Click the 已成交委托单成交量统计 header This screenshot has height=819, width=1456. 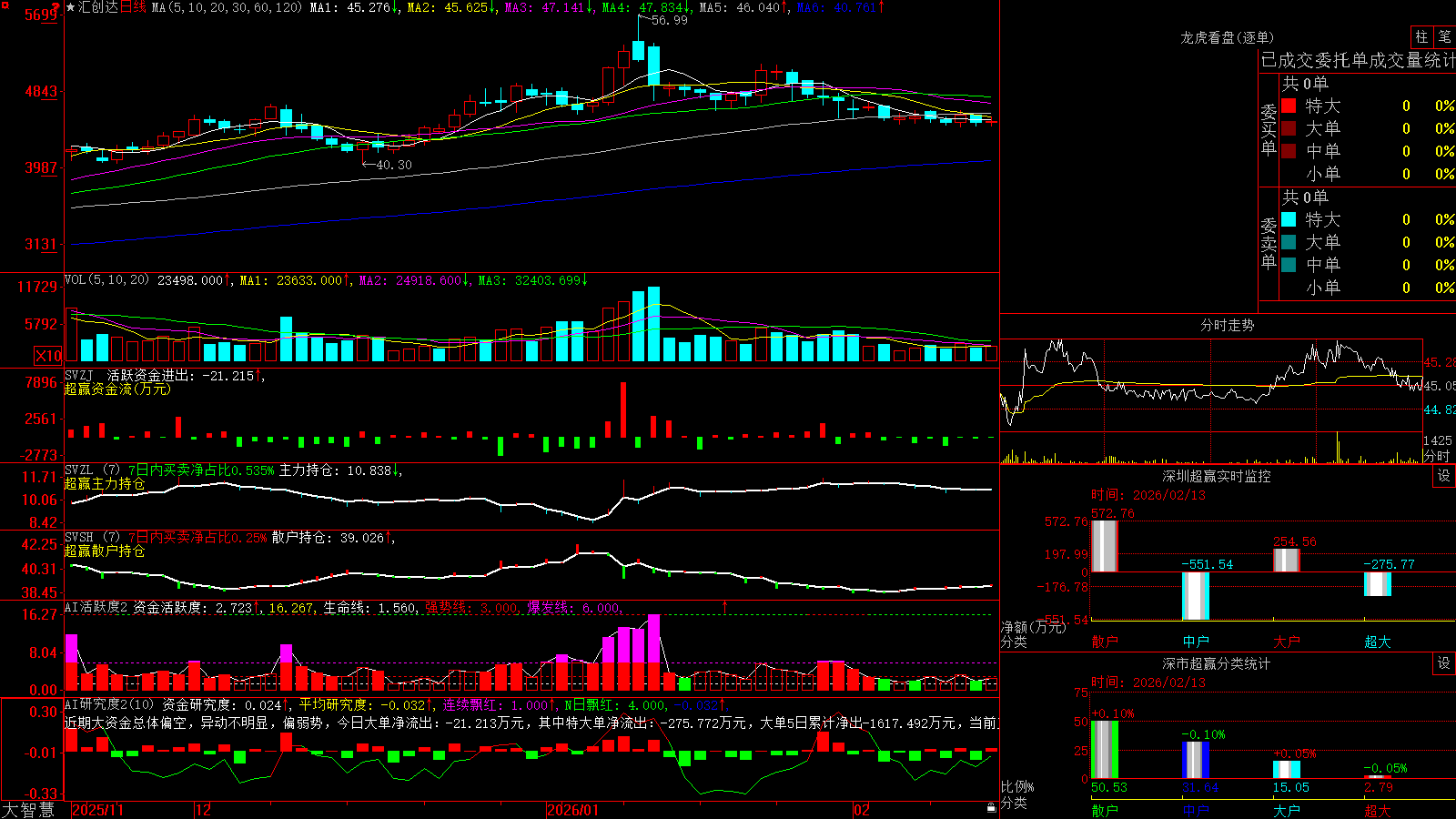click(x=1358, y=60)
